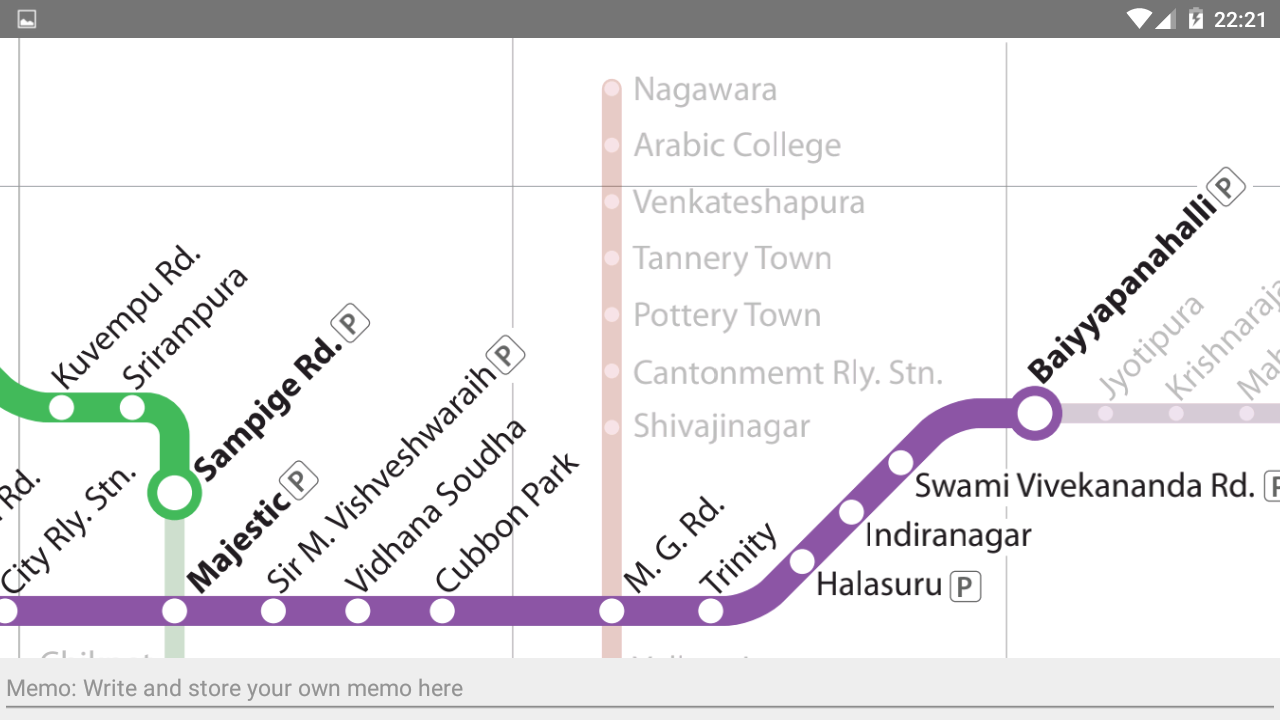This screenshot has width=1280, height=720.
Task: Tap the parking icon next to Halasuru
Action: click(x=965, y=587)
